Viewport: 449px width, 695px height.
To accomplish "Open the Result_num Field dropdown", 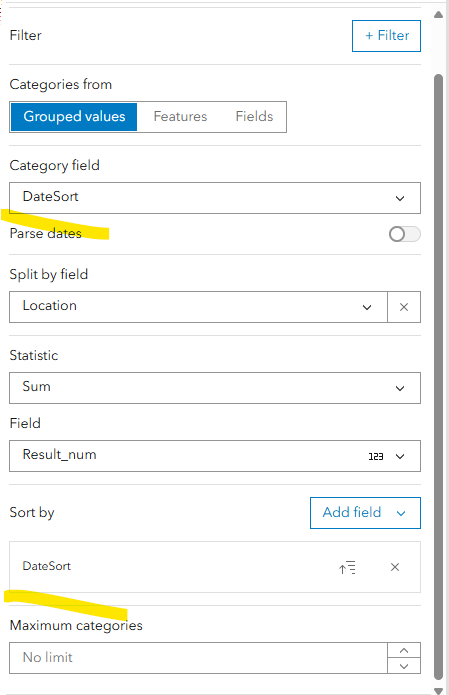I will click(x=215, y=456).
